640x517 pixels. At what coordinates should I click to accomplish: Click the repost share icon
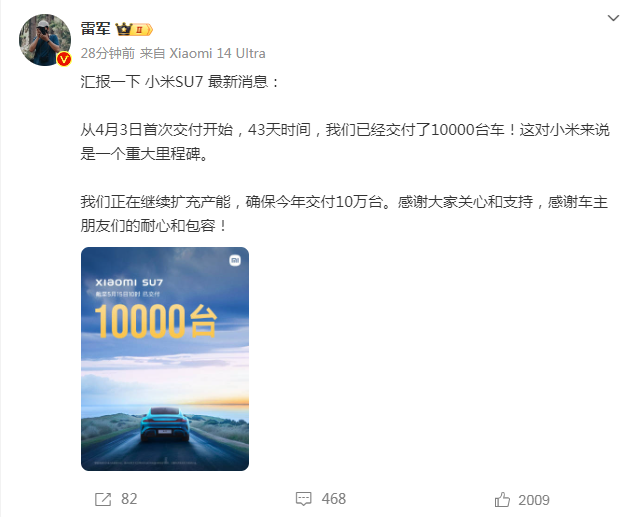click(103, 499)
